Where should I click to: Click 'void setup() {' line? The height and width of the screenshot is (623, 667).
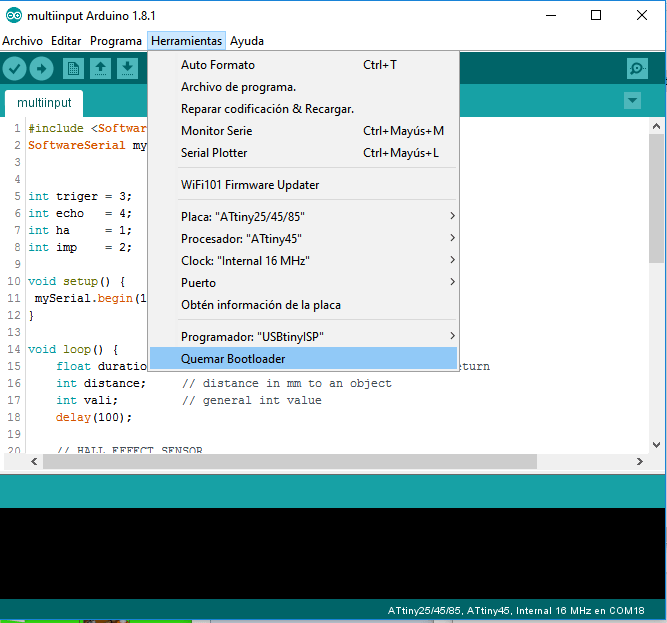(77, 282)
